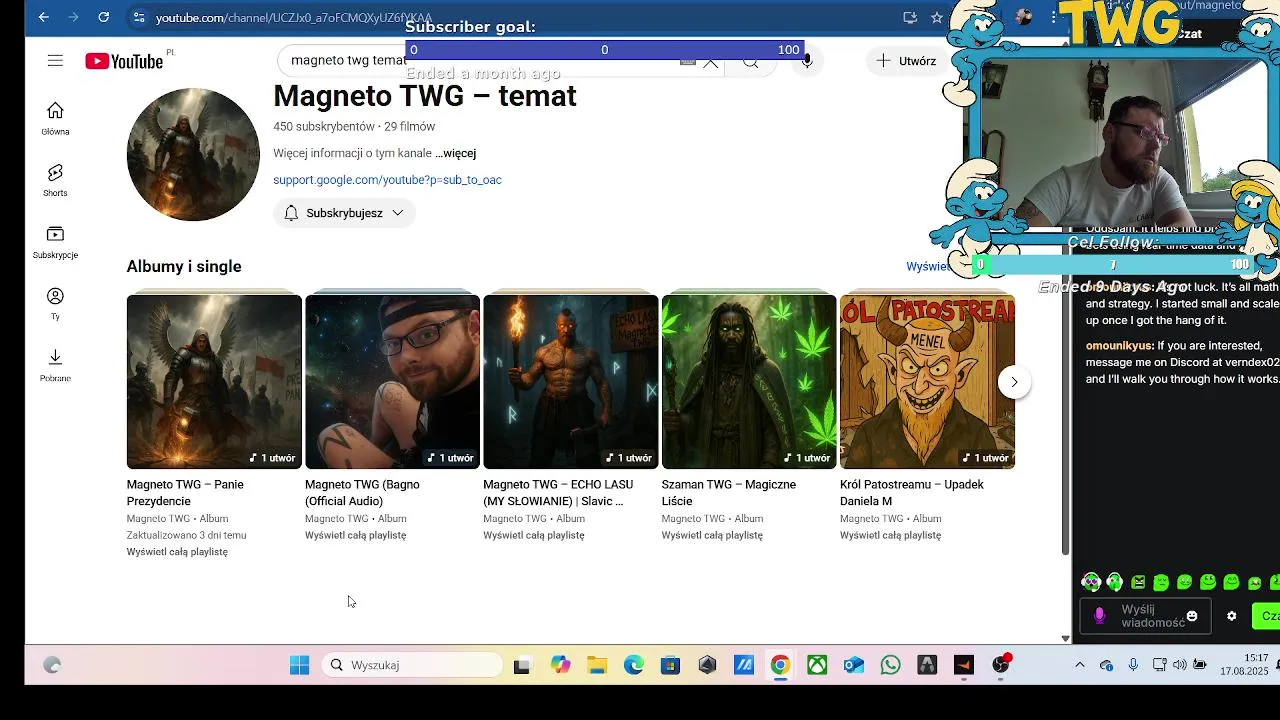Open the YouTube hamburger guide menu
This screenshot has height=720, width=1280.
point(55,61)
